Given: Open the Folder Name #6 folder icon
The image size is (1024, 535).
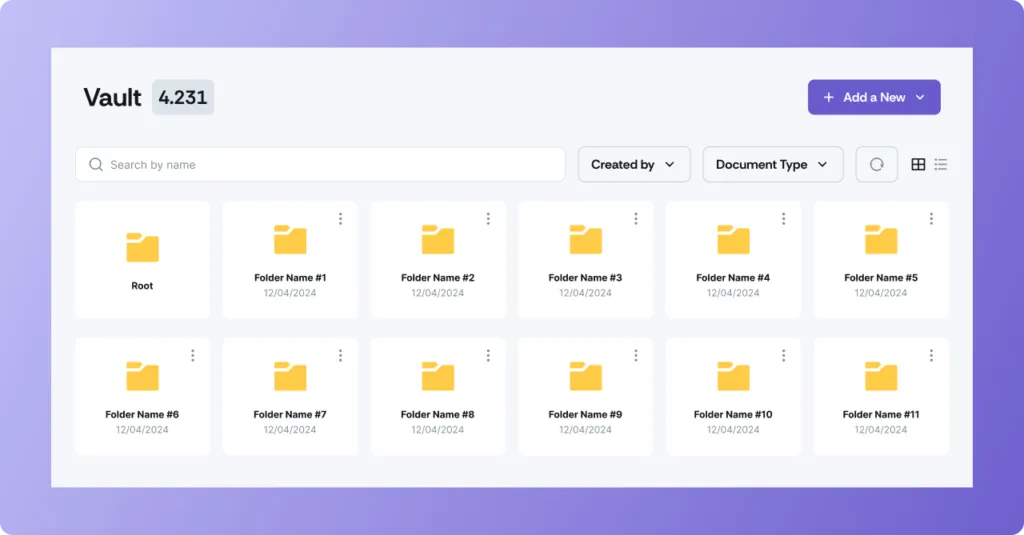Looking at the screenshot, I should click(x=142, y=376).
